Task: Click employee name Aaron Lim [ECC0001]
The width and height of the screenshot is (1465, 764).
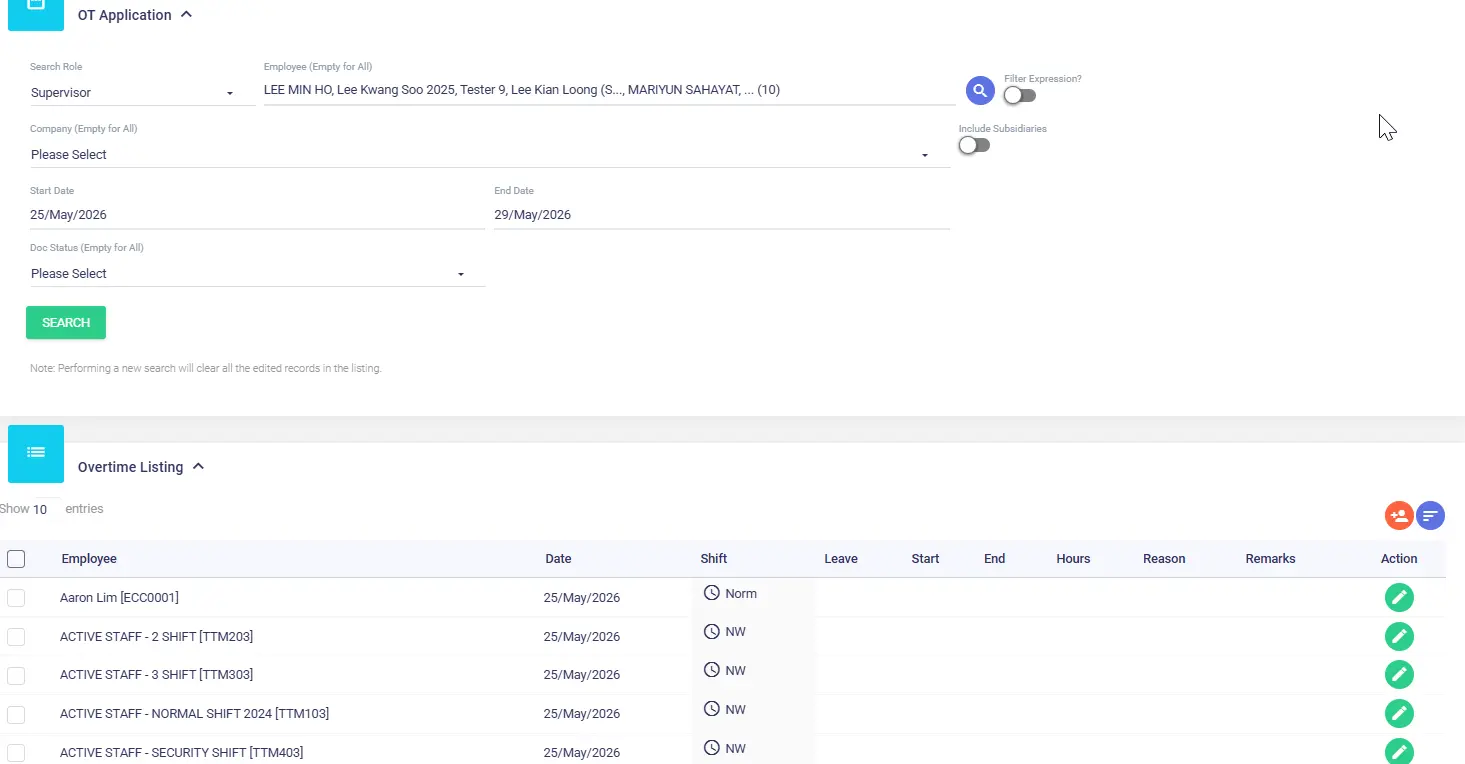Action: click(x=119, y=598)
